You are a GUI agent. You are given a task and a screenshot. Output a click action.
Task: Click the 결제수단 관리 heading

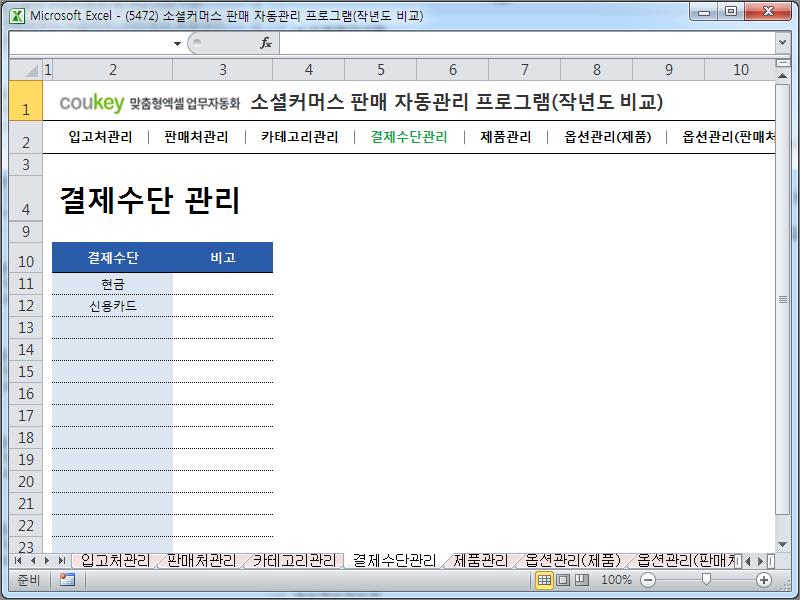click(149, 199)
